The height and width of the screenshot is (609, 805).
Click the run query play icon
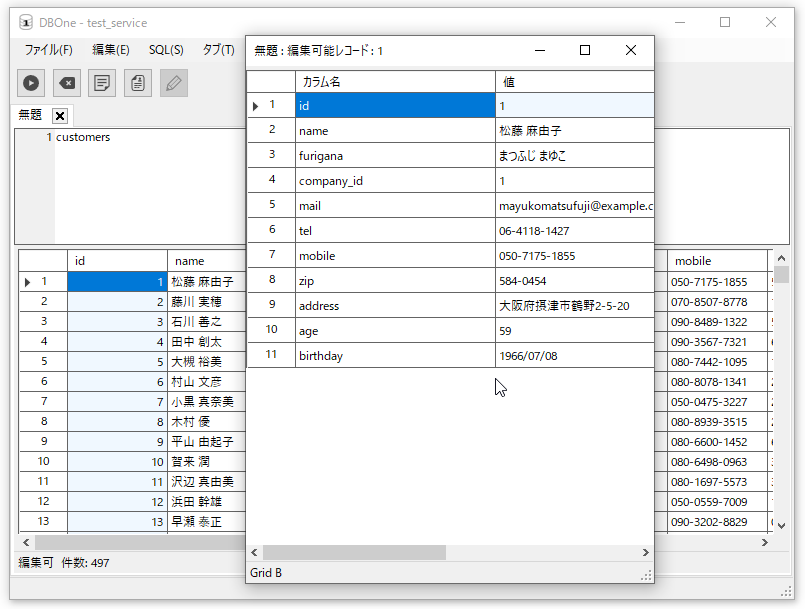[x=31, y=84]
